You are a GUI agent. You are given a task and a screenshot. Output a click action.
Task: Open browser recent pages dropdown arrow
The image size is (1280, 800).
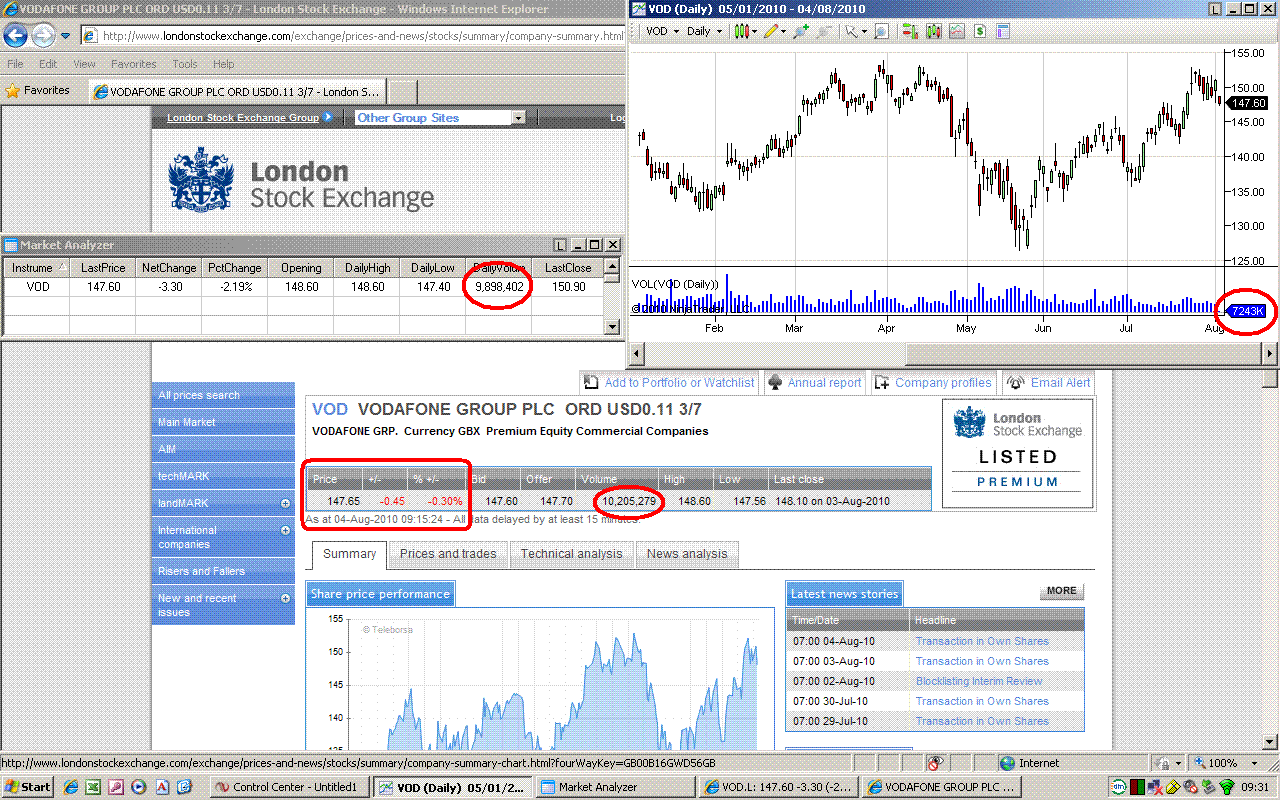pyautogui.click(x=66, y=36)
